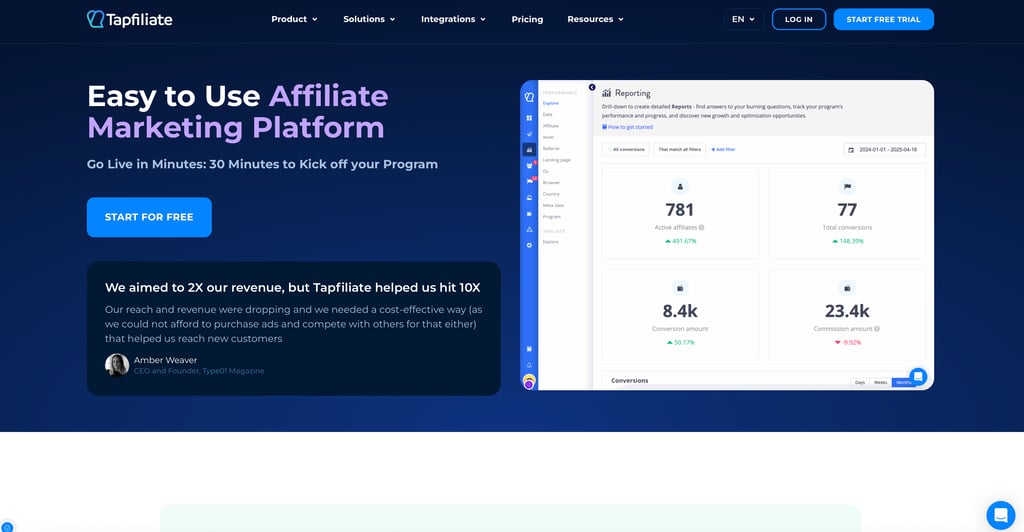Select Browser in the reporting sidebar
The image size is (1024, 532).
551,183
